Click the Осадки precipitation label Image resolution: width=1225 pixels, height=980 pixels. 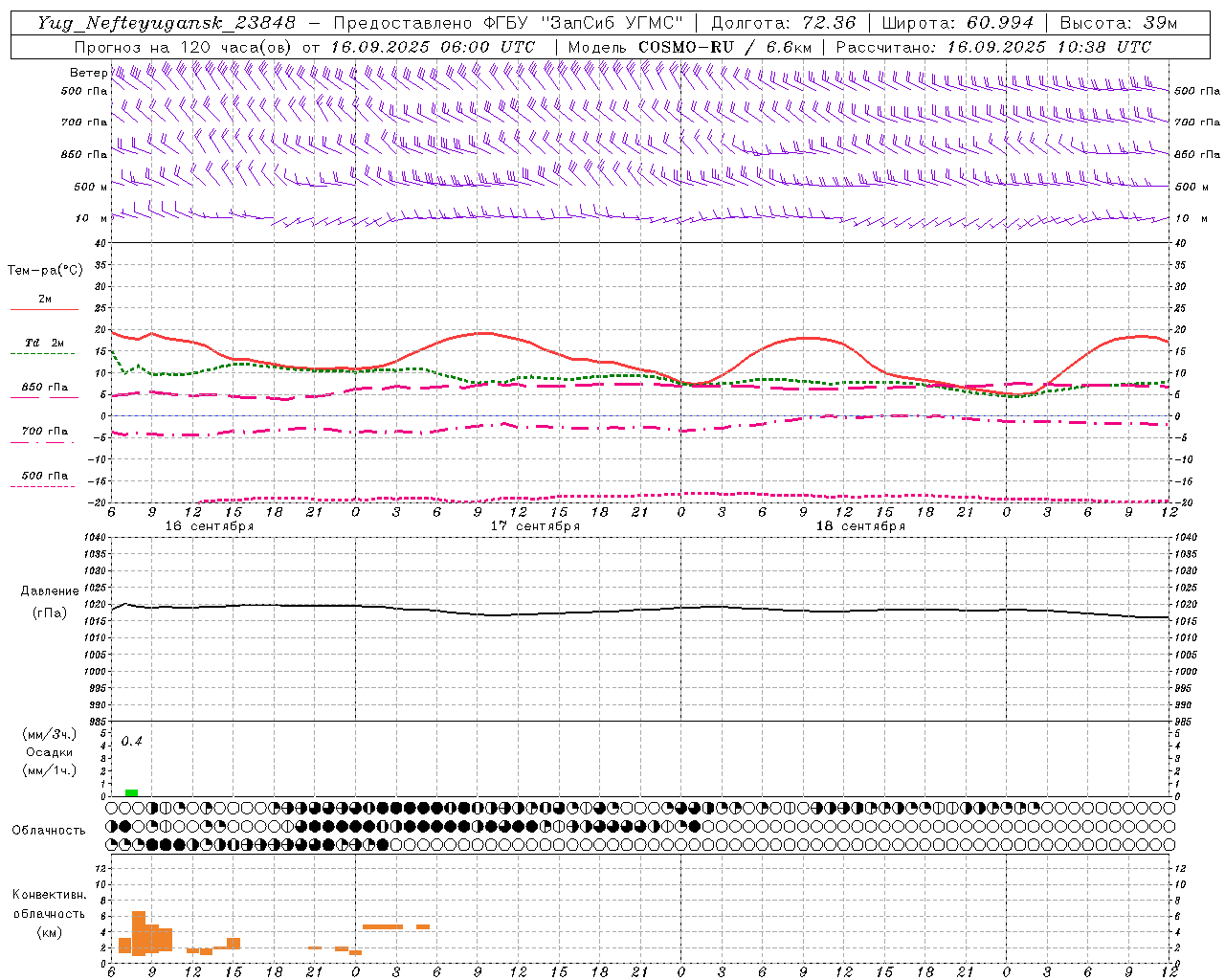coord(50,752)
